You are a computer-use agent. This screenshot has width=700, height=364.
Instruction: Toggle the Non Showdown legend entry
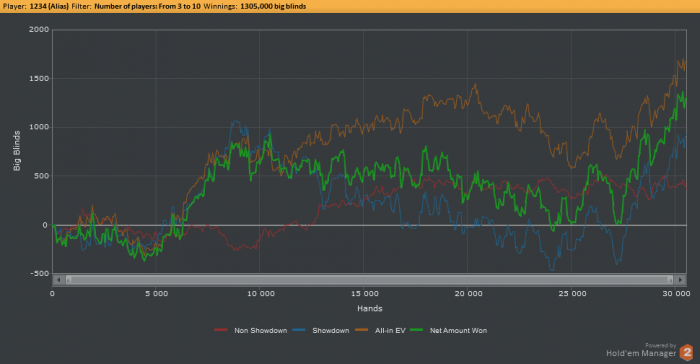click(x=250, y=331)
